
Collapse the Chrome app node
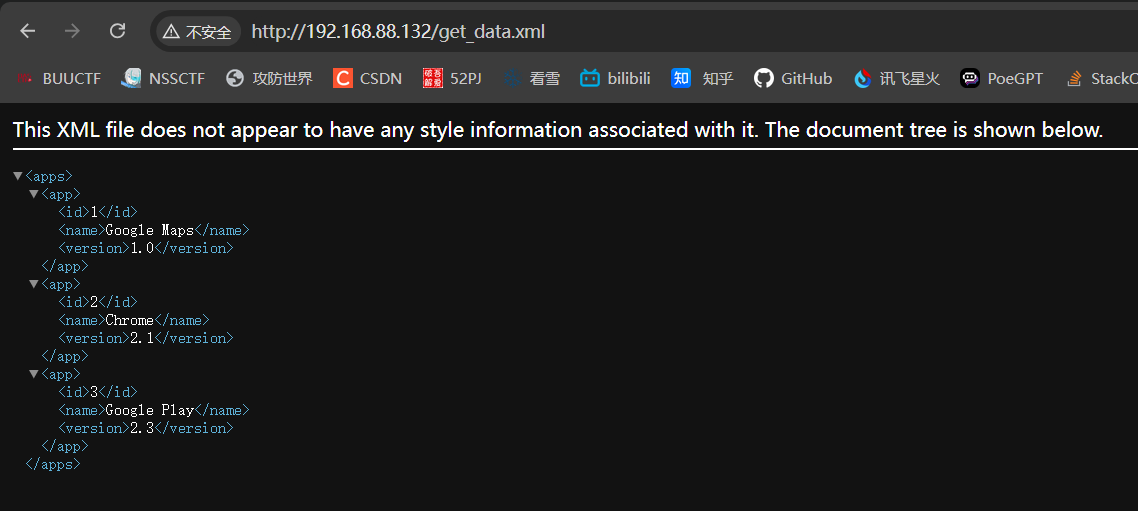click(x=34, y=284)
